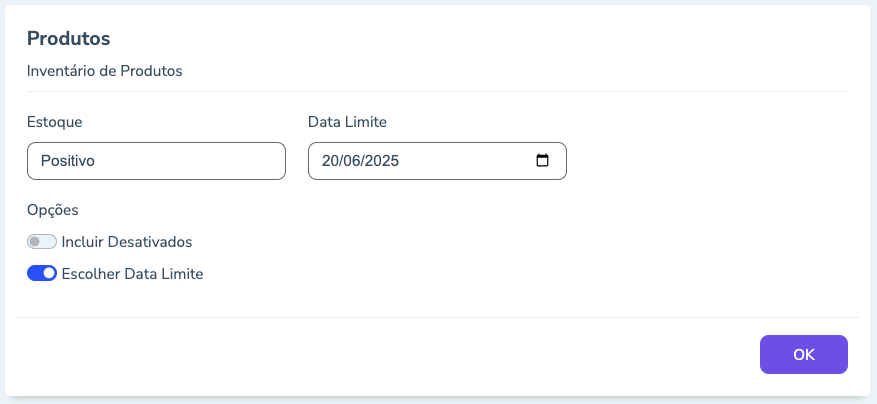The image size is (877, 404).
Task: Disable the Escolher Data Limite switch
Action: (x=42, y=273)
